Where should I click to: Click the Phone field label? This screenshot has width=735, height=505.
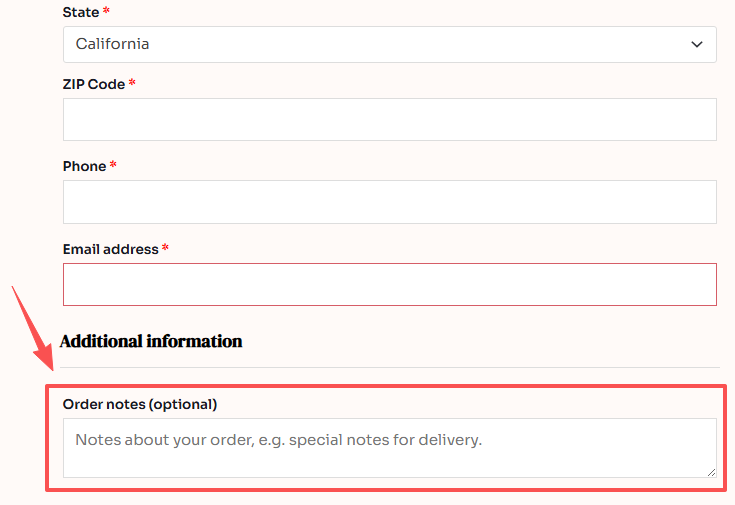(x=84, y=166)
